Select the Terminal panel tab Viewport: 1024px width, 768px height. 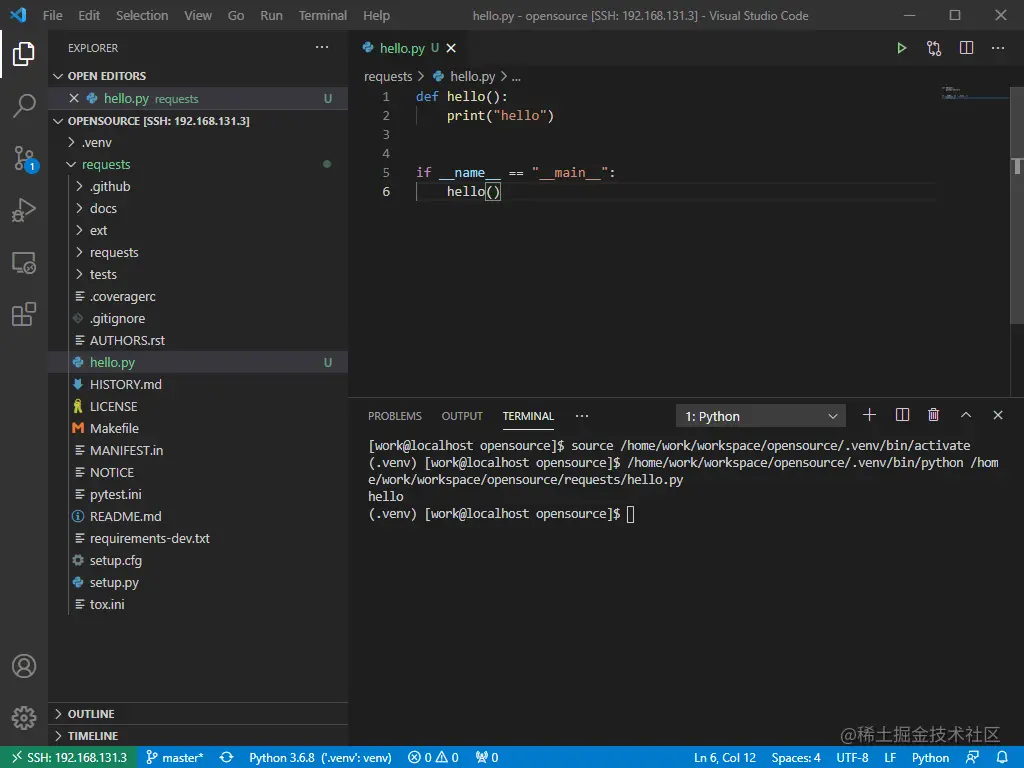[x=528, y=416]
